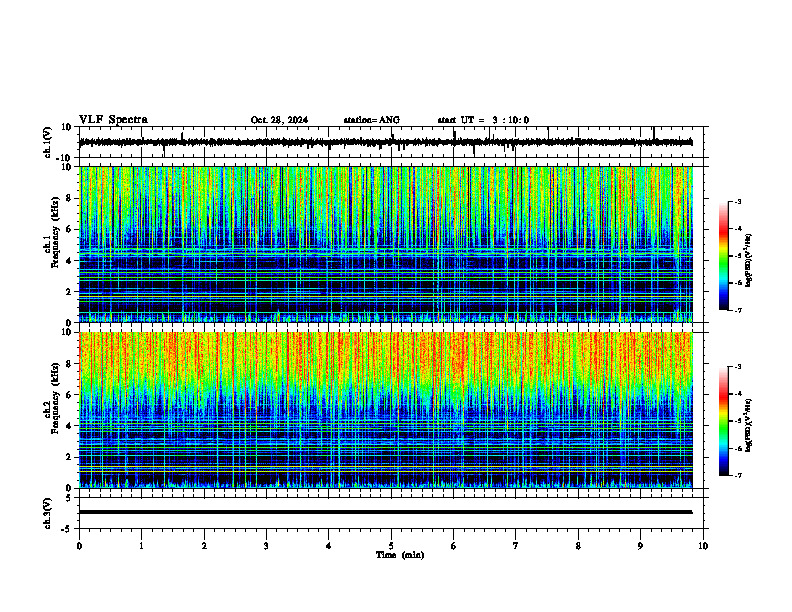
Task: Click the "8" kHz tick of ch.2 spectrogram
Action: (x=70, y=364)
